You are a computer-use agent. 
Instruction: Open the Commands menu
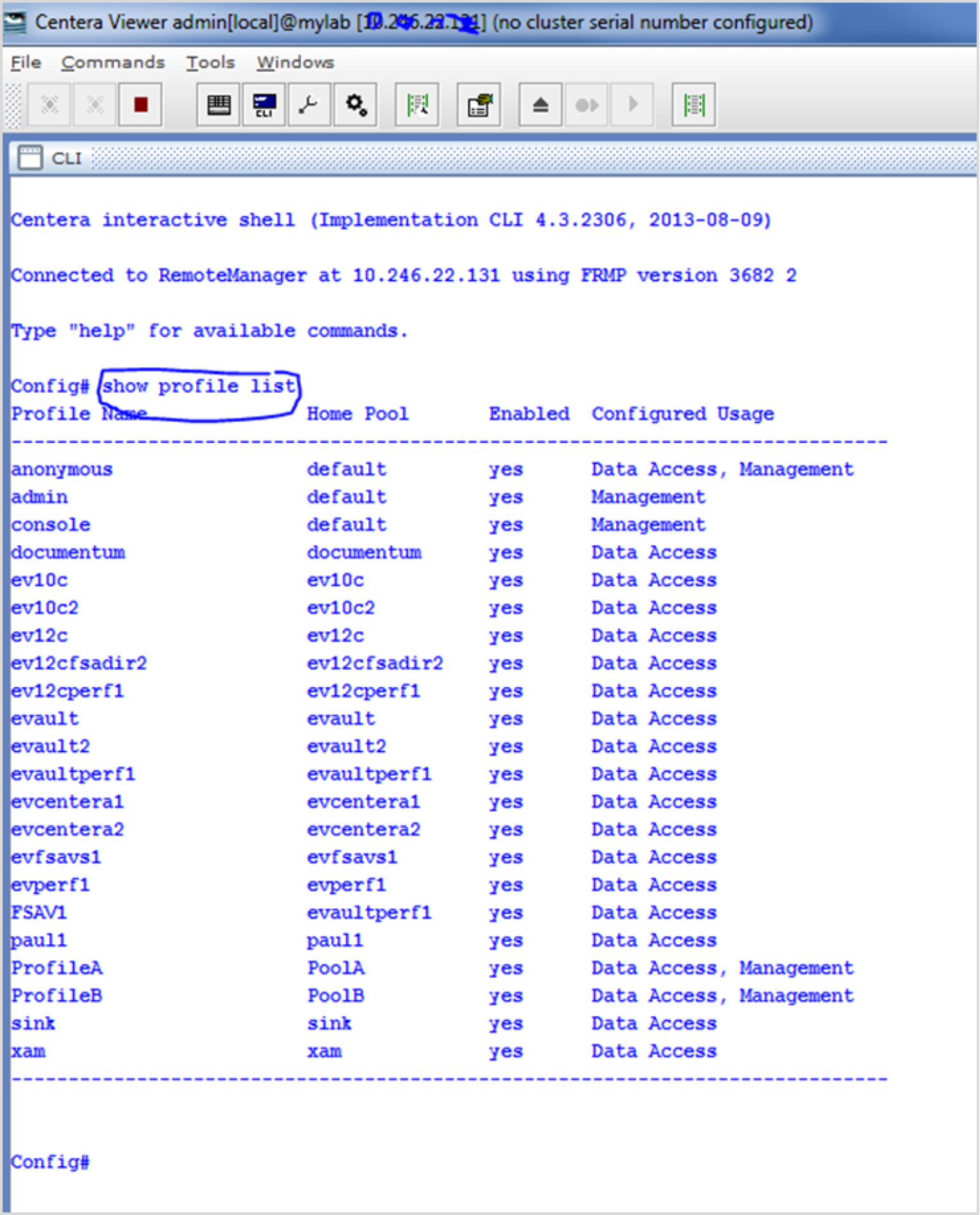point(113,62)
